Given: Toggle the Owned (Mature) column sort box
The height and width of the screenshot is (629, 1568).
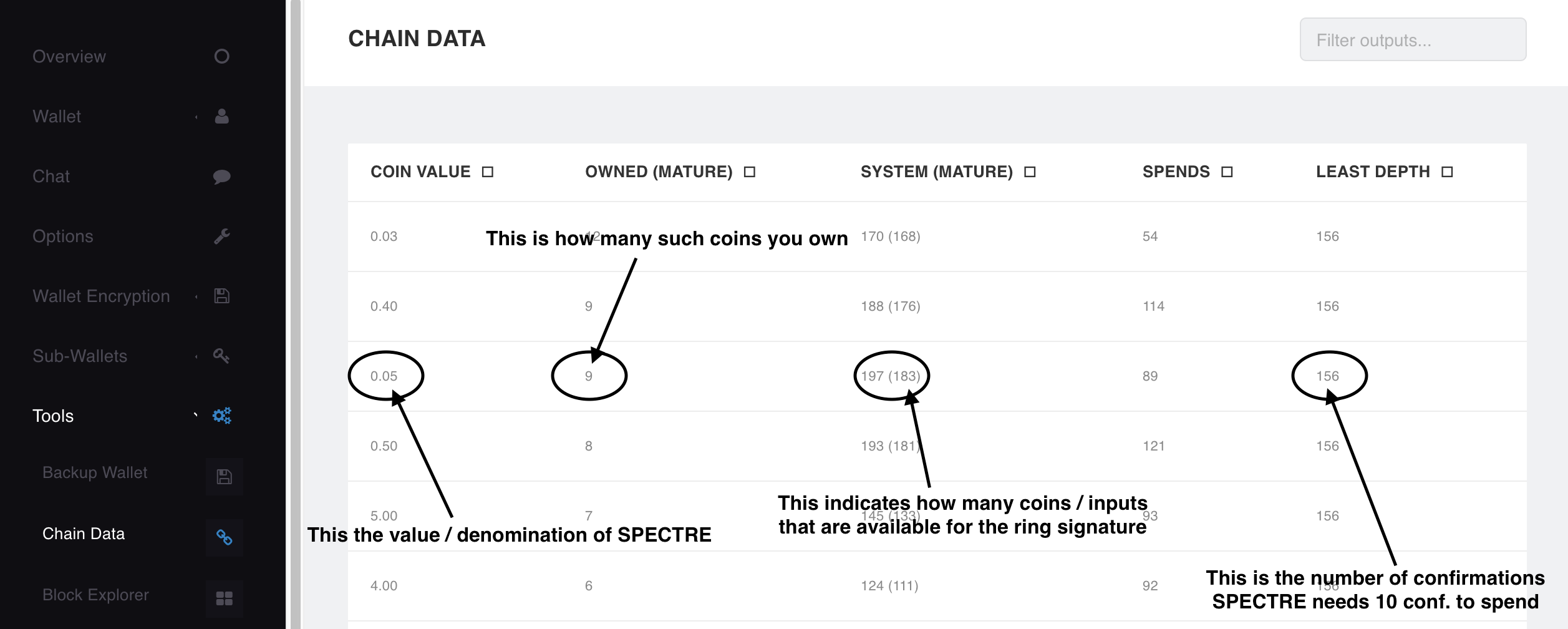Looking at the screenshot, I should tap(750, 172).
